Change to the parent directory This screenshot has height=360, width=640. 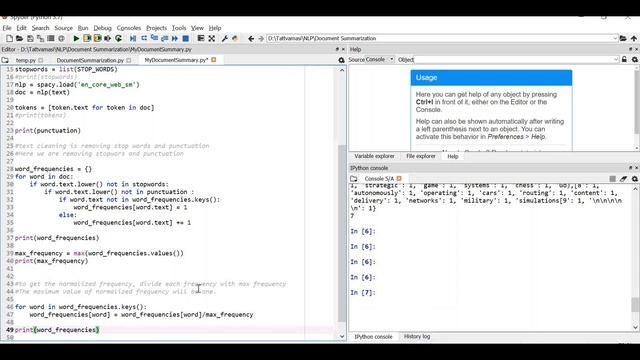[634, 38]
